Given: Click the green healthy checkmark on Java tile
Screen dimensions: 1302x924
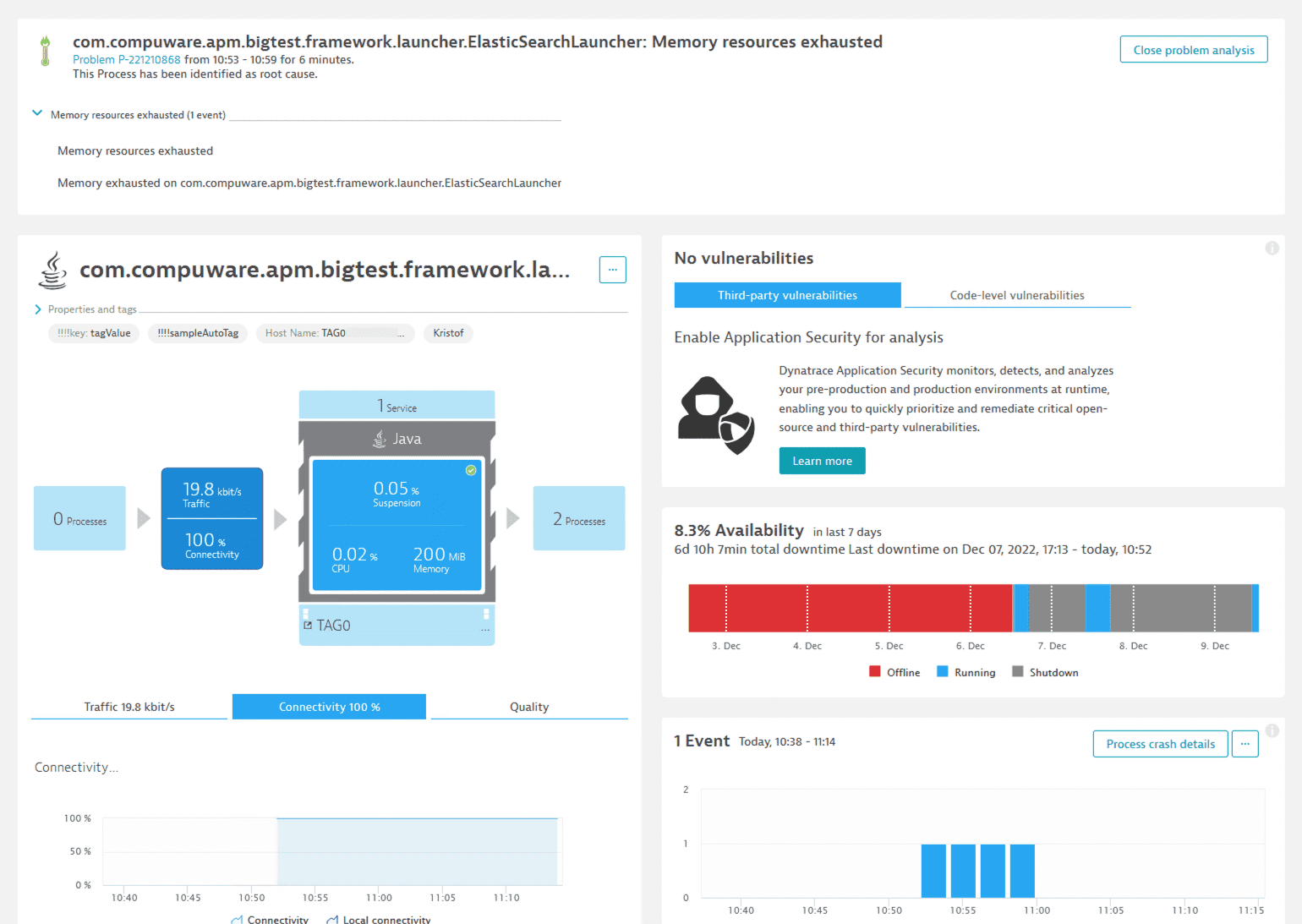Looking at the screenshot, I should pyautogui.click(x=471, y=470).
